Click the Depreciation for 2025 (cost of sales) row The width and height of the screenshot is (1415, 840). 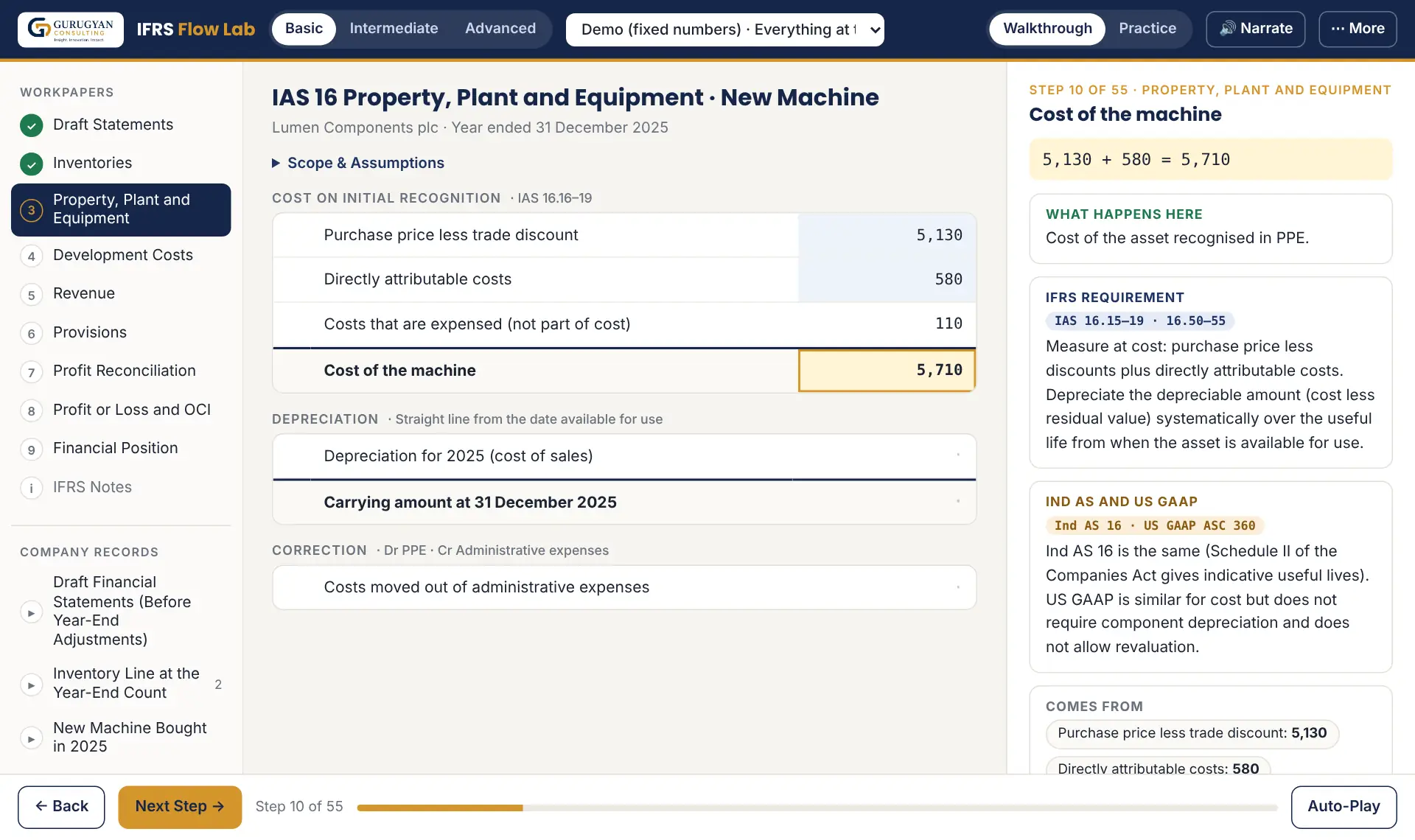point(624,457)
